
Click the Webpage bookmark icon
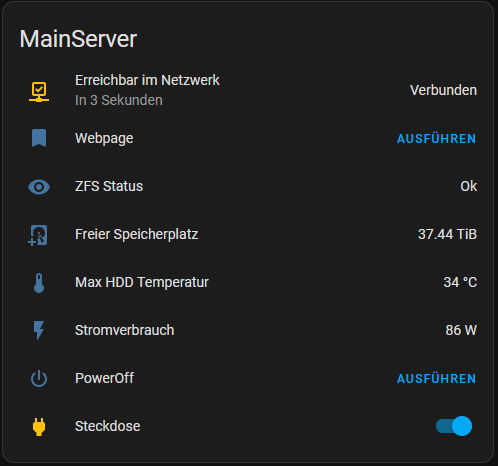coord(39,138)
